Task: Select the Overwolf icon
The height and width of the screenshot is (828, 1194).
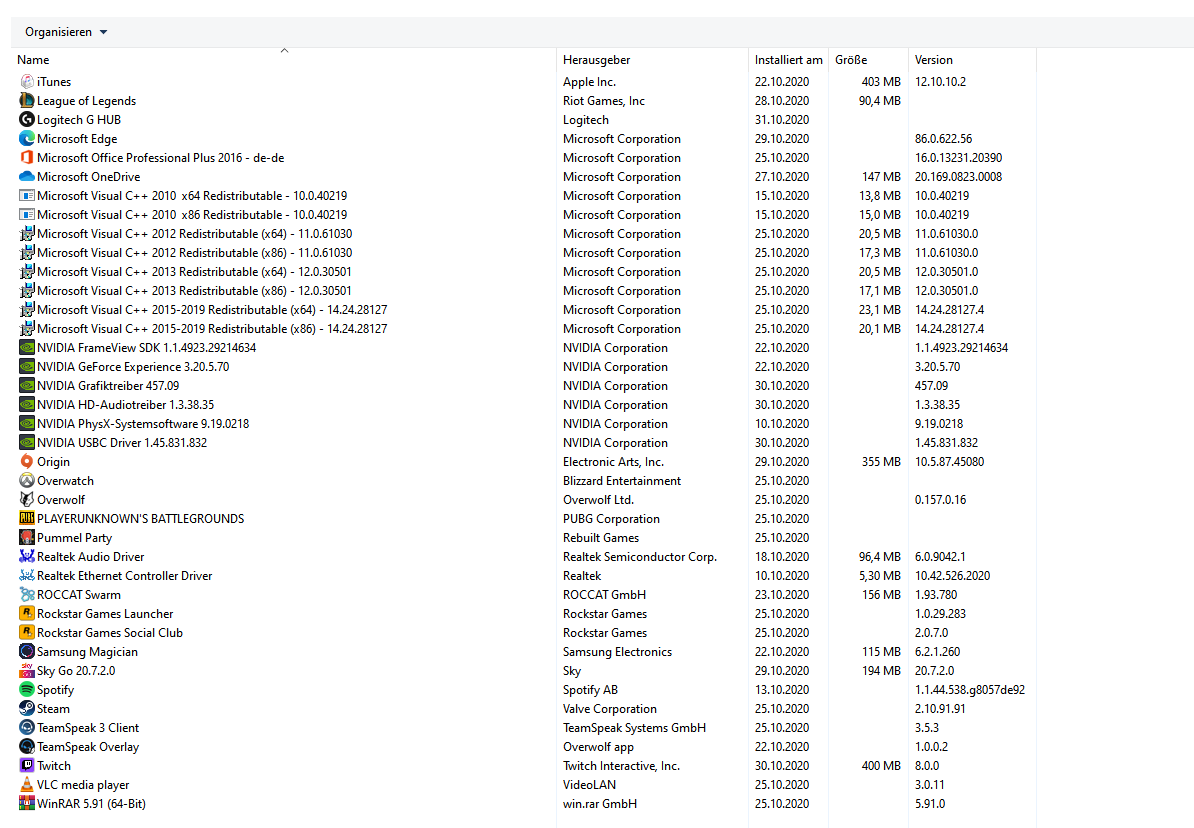Action: (x=27, y=500)
